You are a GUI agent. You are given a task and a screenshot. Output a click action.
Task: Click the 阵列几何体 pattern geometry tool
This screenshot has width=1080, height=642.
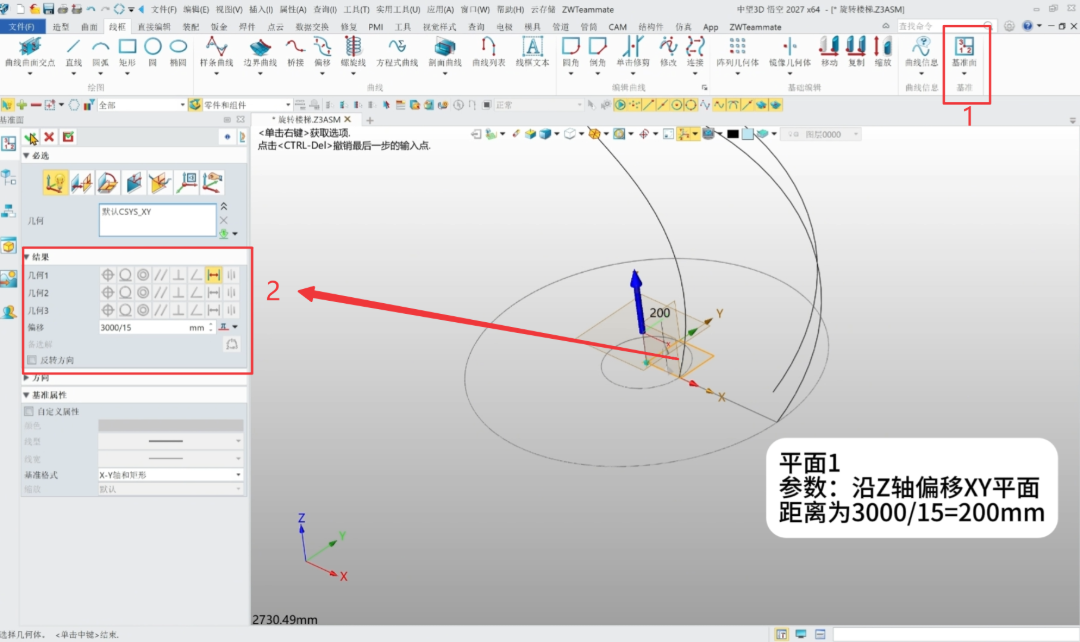[738, 53]
